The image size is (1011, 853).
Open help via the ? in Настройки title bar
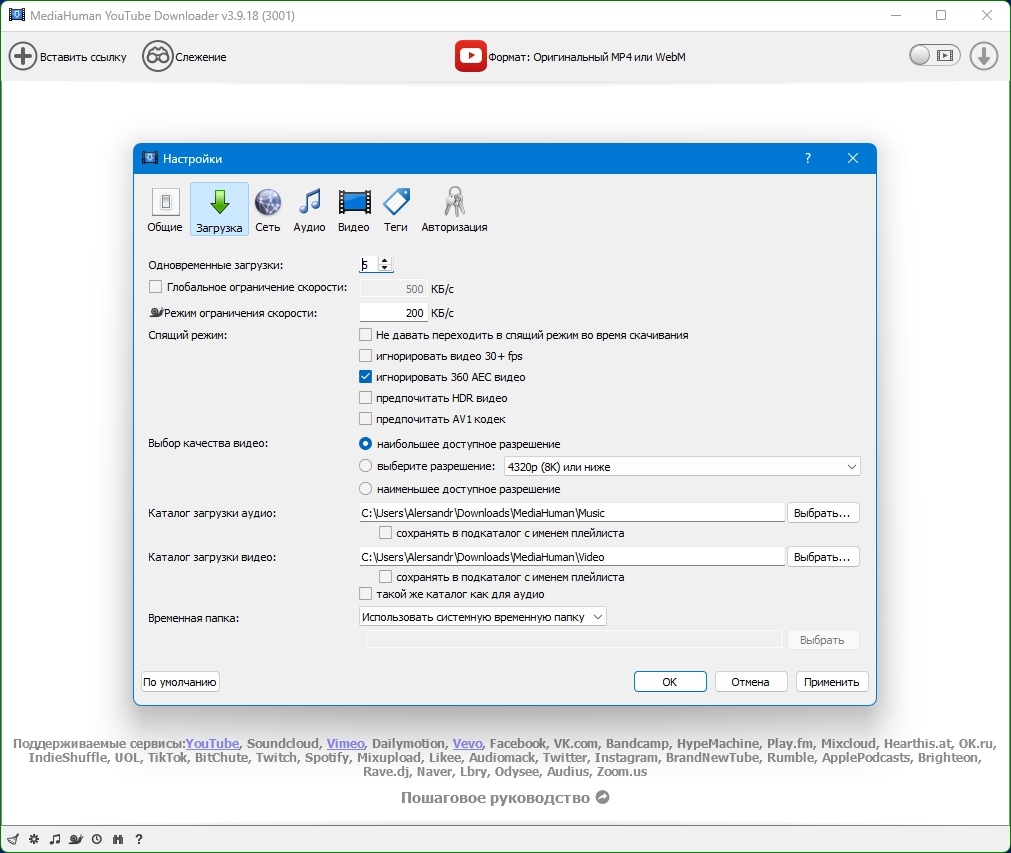808,158
